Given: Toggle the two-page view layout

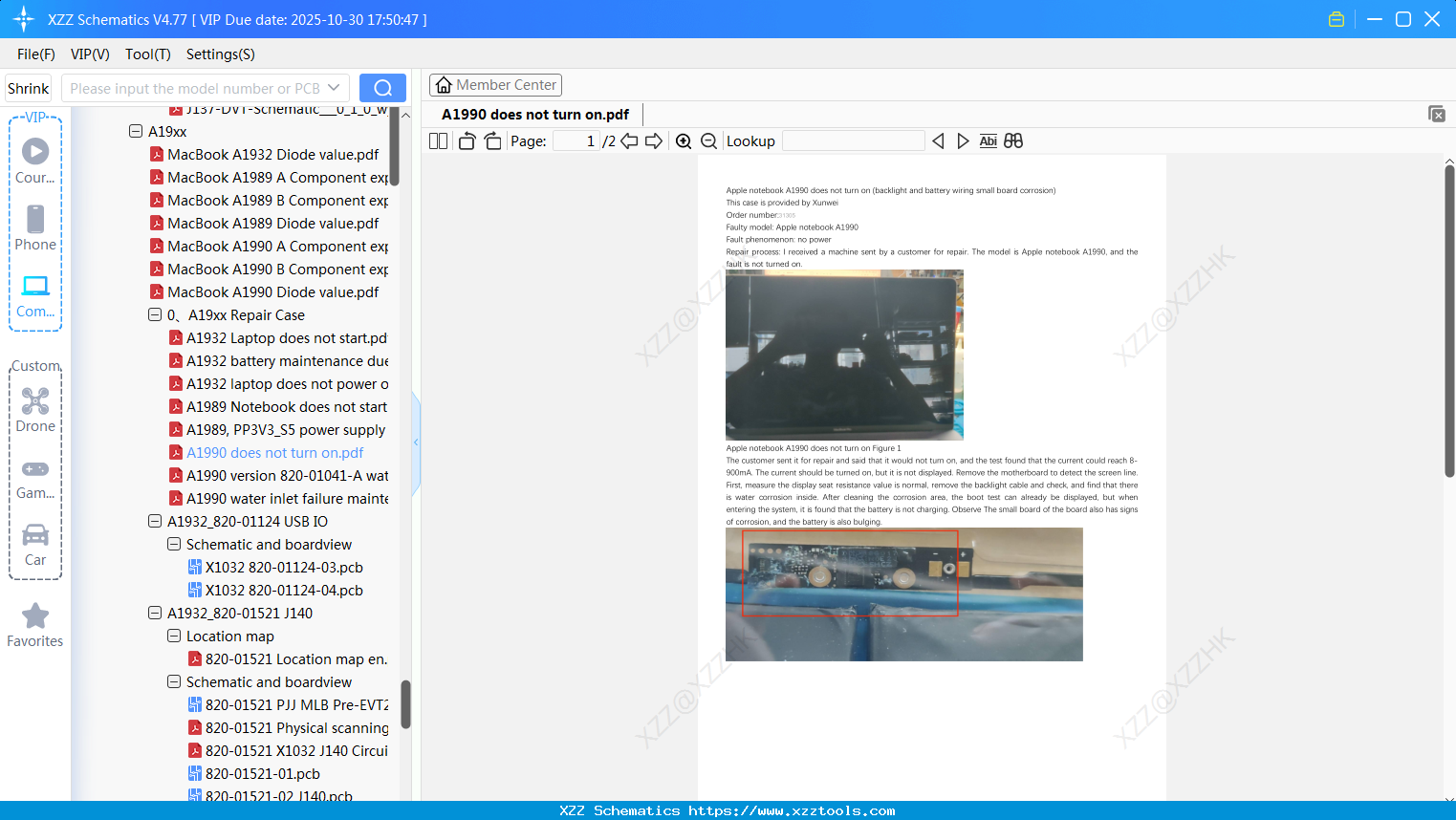Looking at the screenshot, I should (438, 141).
